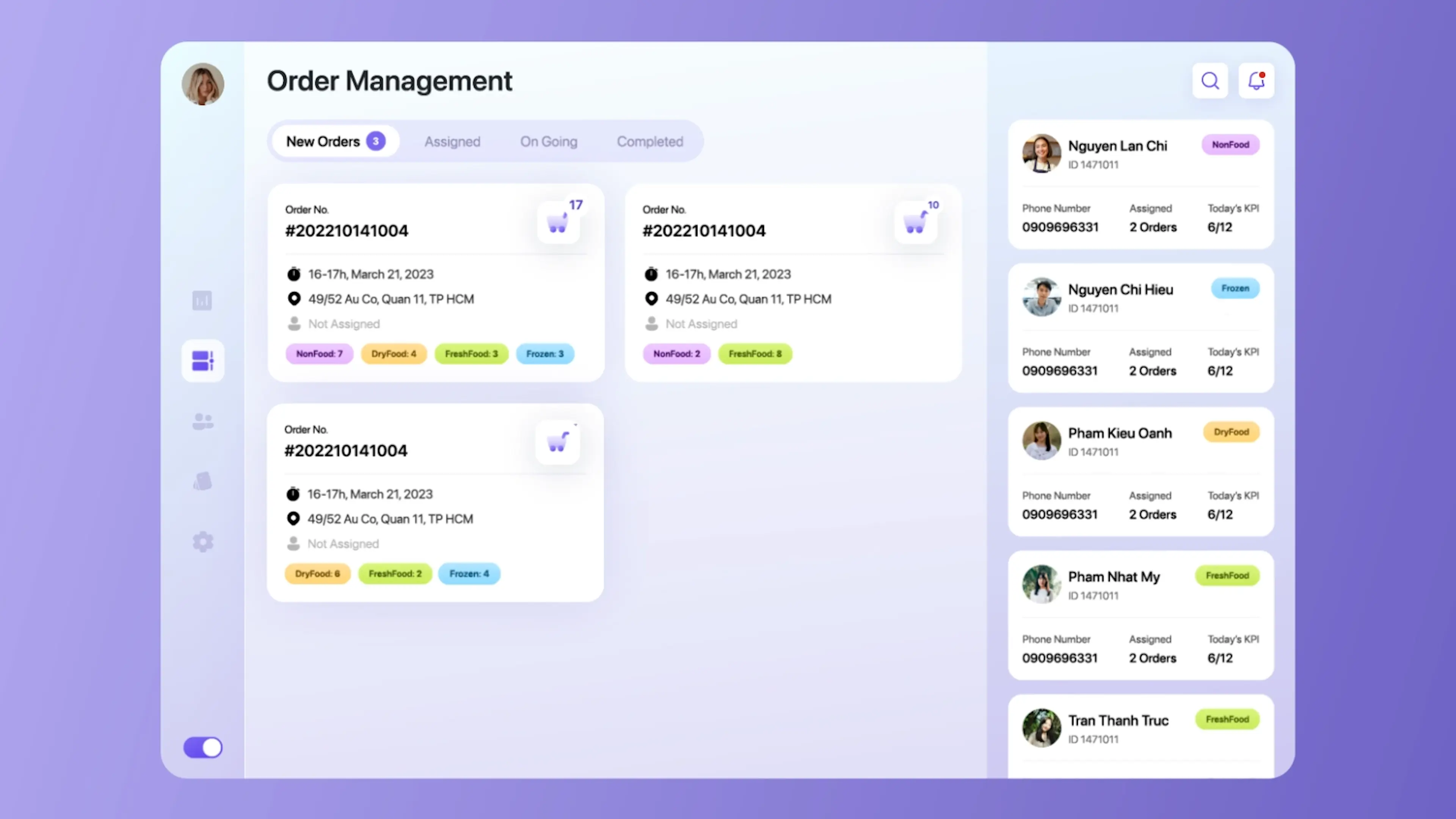Click the FreshFood: 2 tag
Screen dimensions: 1456x819
click(x=395, y=574)
